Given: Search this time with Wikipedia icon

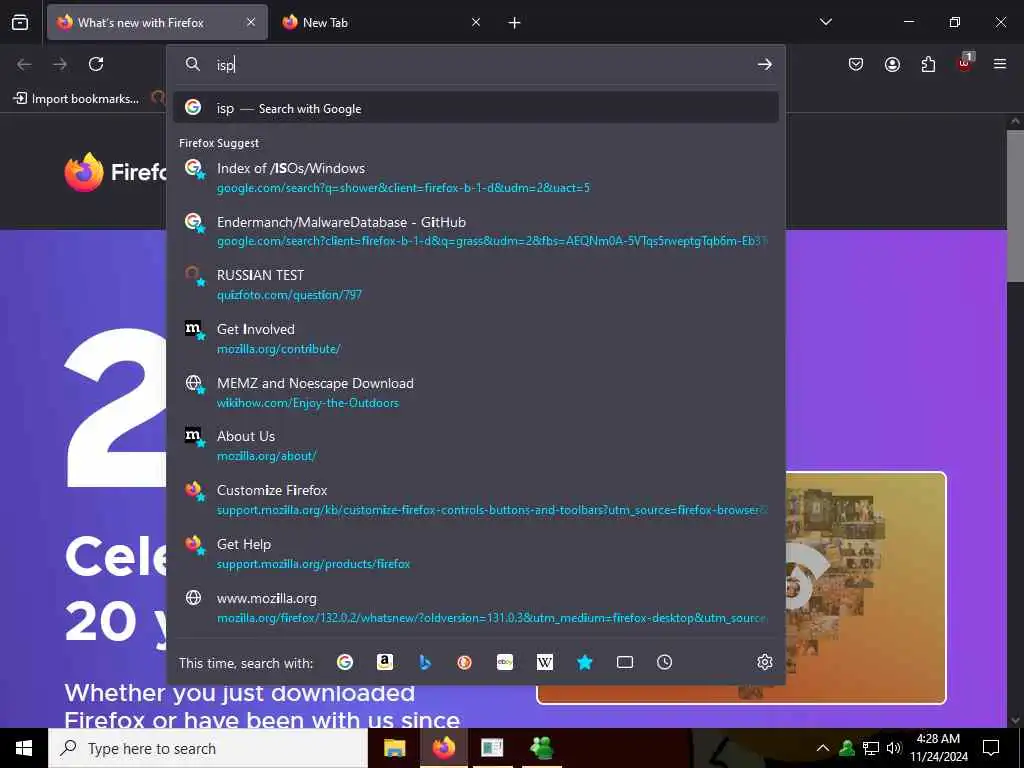Looking at the screenshot, I should point(545,662).
